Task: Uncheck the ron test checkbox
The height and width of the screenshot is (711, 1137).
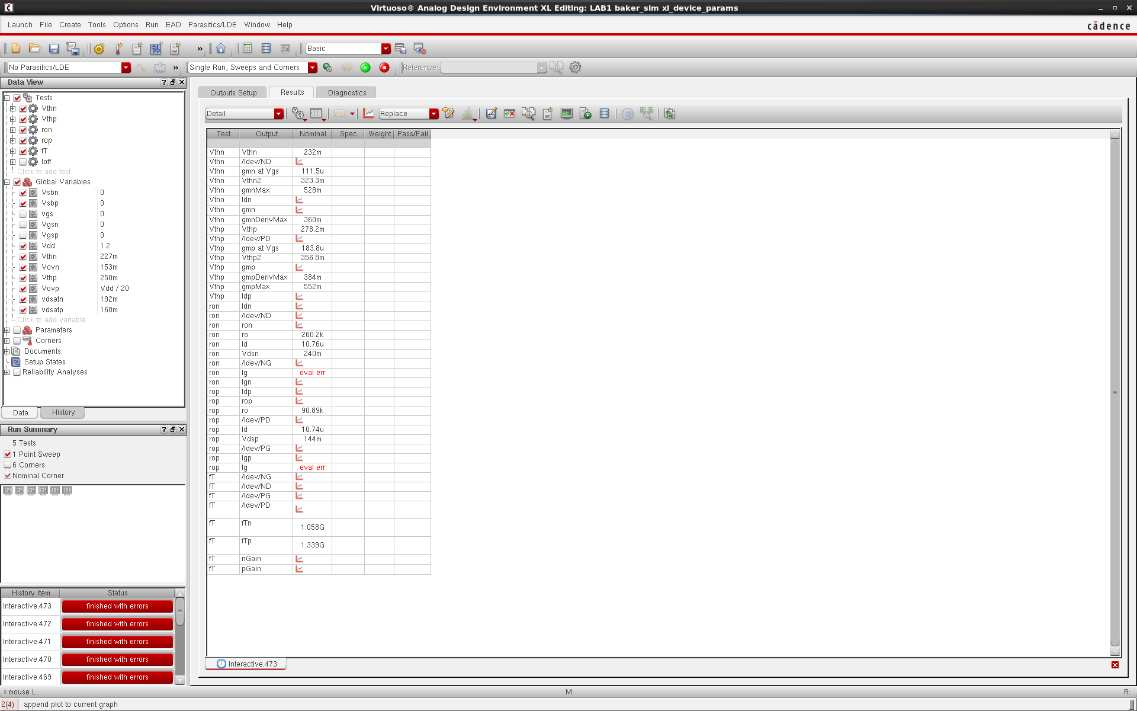Action: tap(23, 130)
